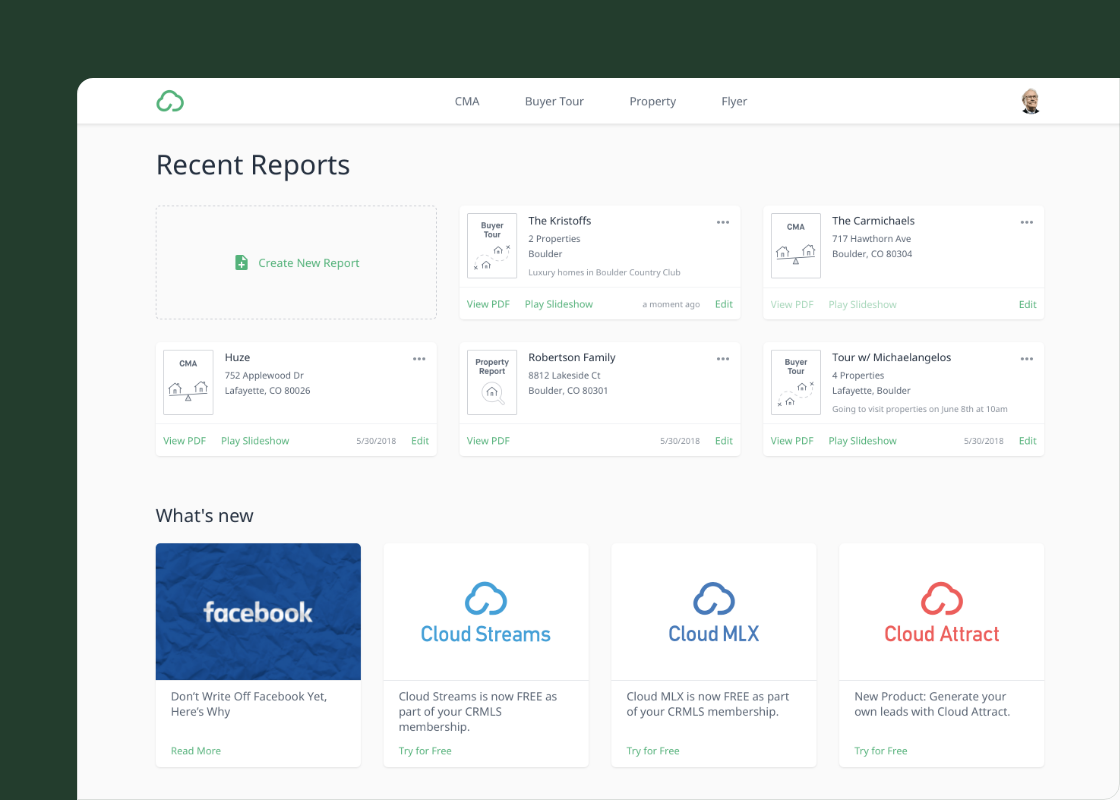The image size is (1120, 800).
Task: Select 'Robertson Family' report title
Action: pos(571,357)
